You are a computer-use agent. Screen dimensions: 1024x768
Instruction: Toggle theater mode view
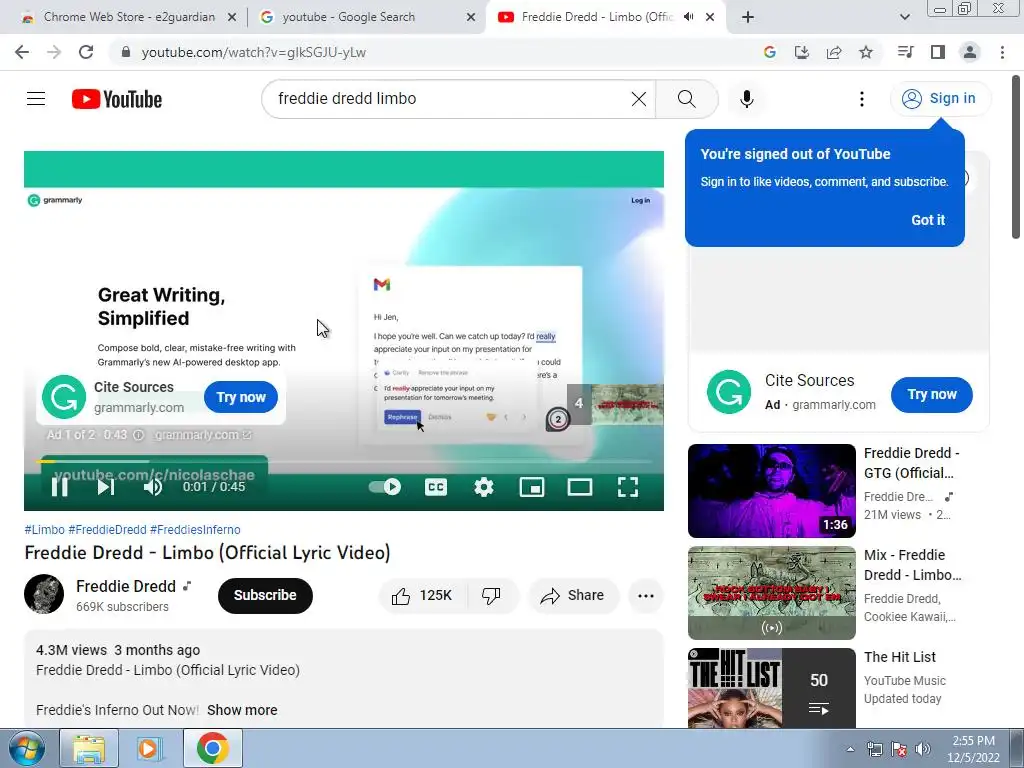[x=579, y=487]
